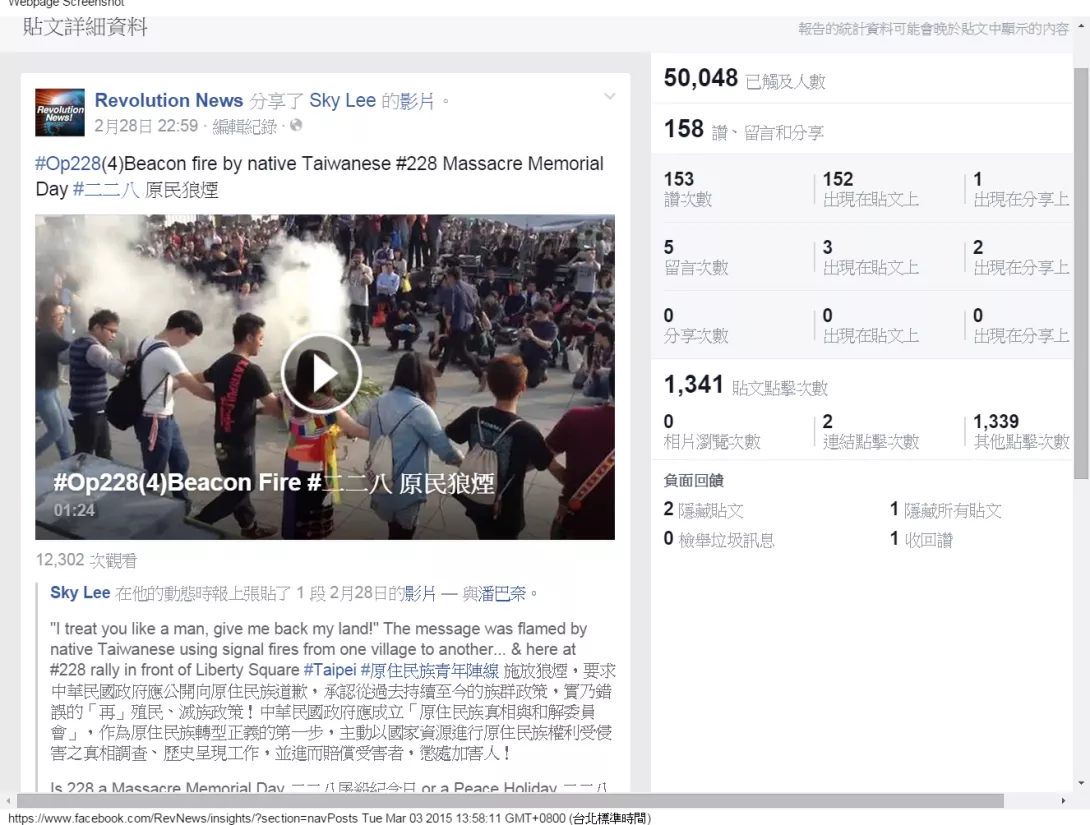Click the horizontal scrollbar thumb
Image resolution: width=1090 pixels, height=825 pixels.
coord(510,801)
